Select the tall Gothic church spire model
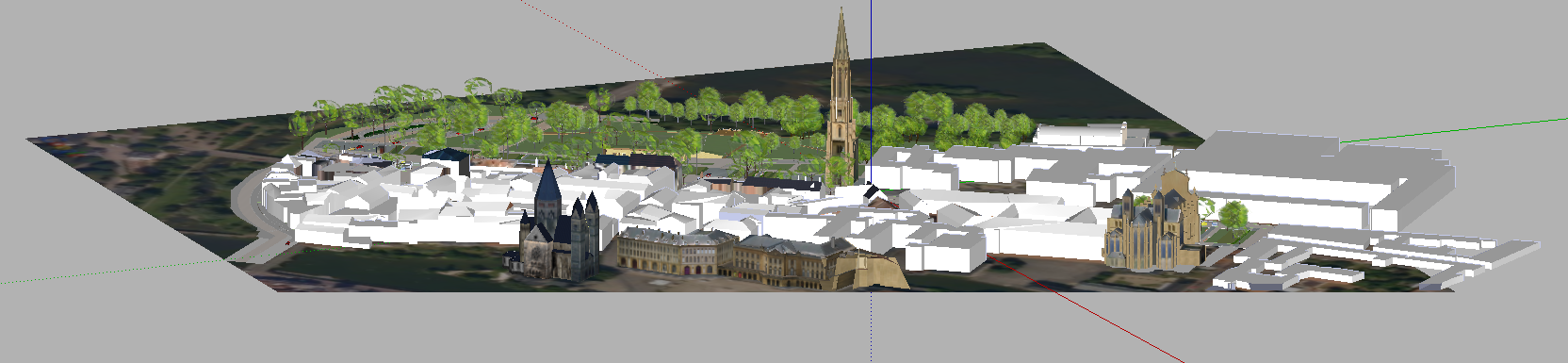1568x363 pixels. [x=841, y=104]
